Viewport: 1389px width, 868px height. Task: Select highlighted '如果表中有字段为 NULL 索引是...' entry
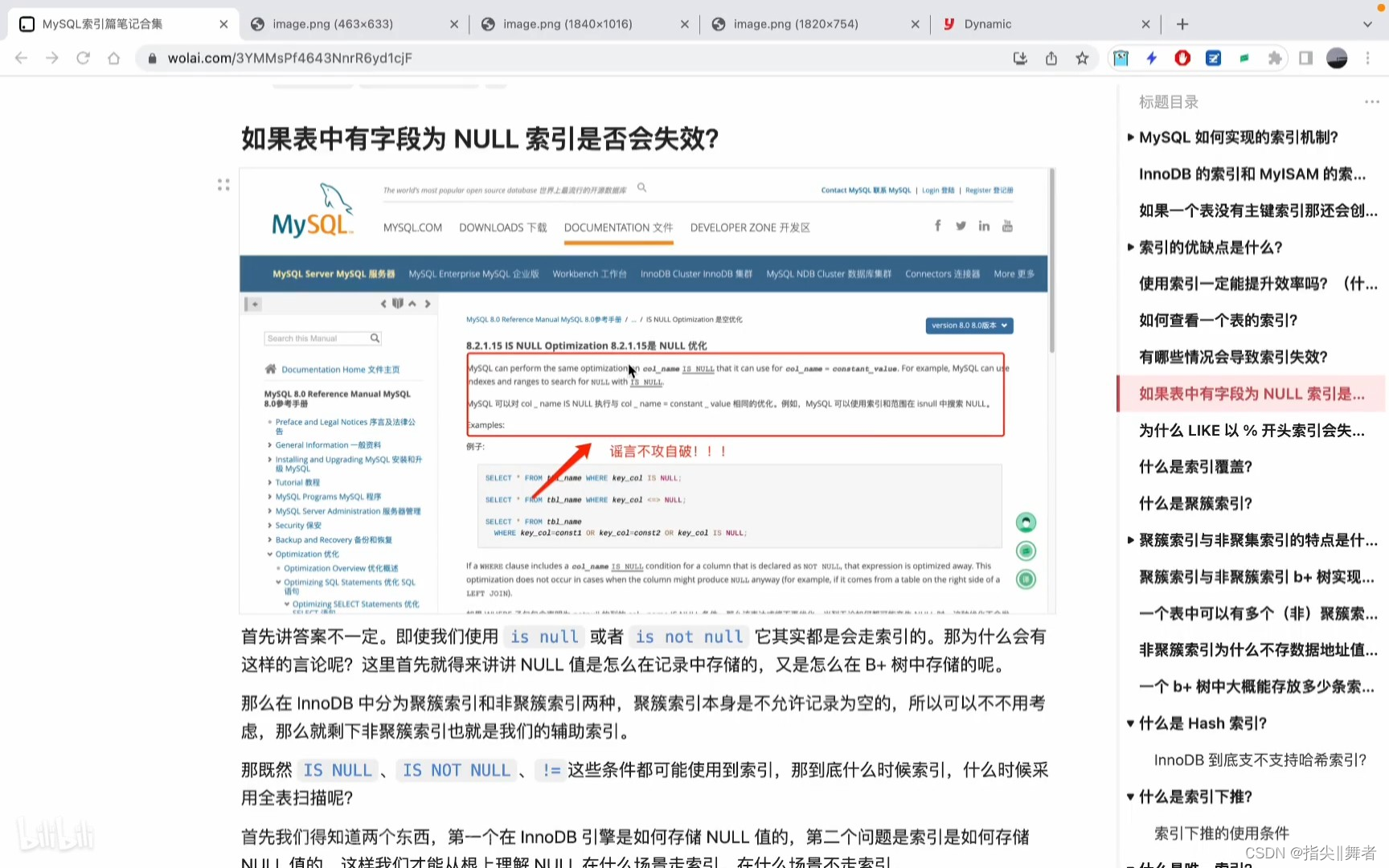click(1252, 394)
